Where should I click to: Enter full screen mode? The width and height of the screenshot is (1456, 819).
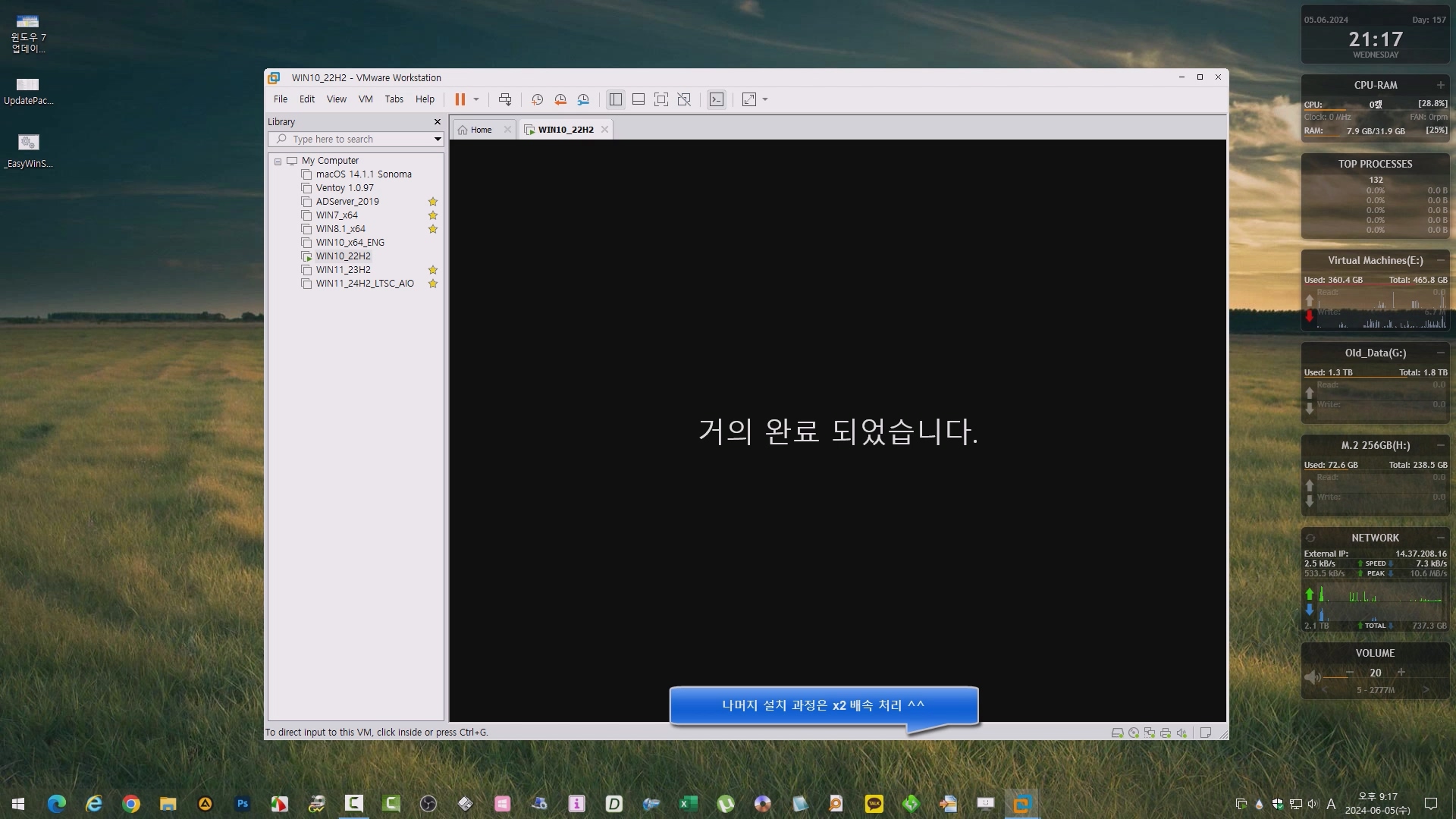661,99
